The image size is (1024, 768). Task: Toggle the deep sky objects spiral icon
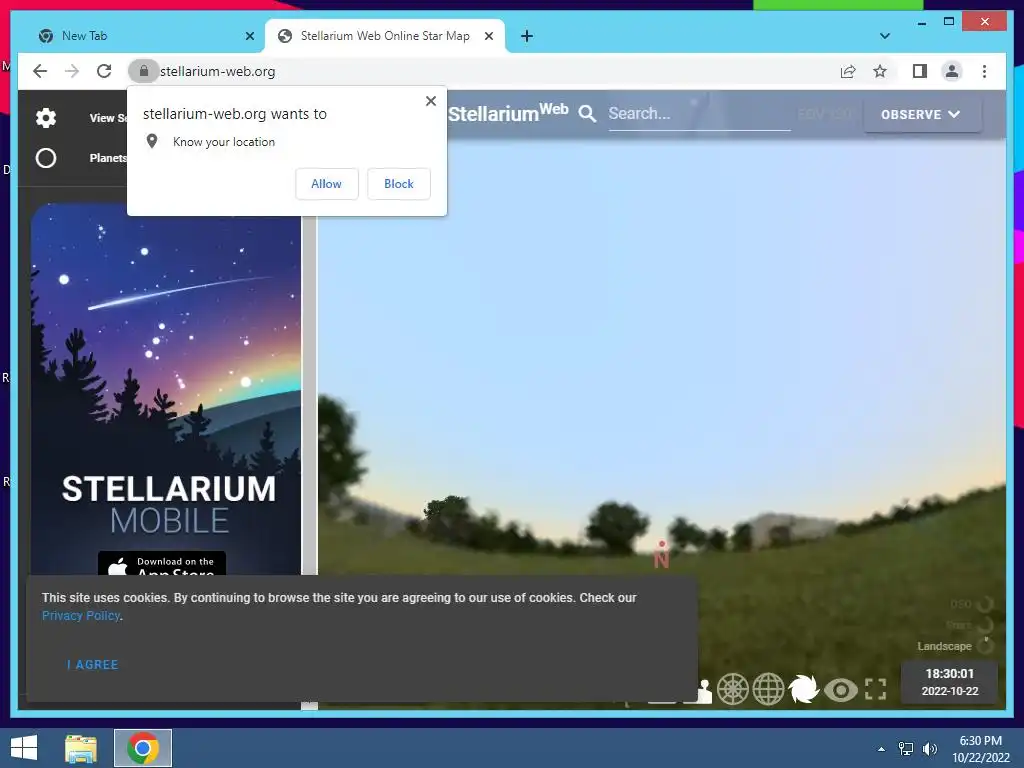coord(803,689)
